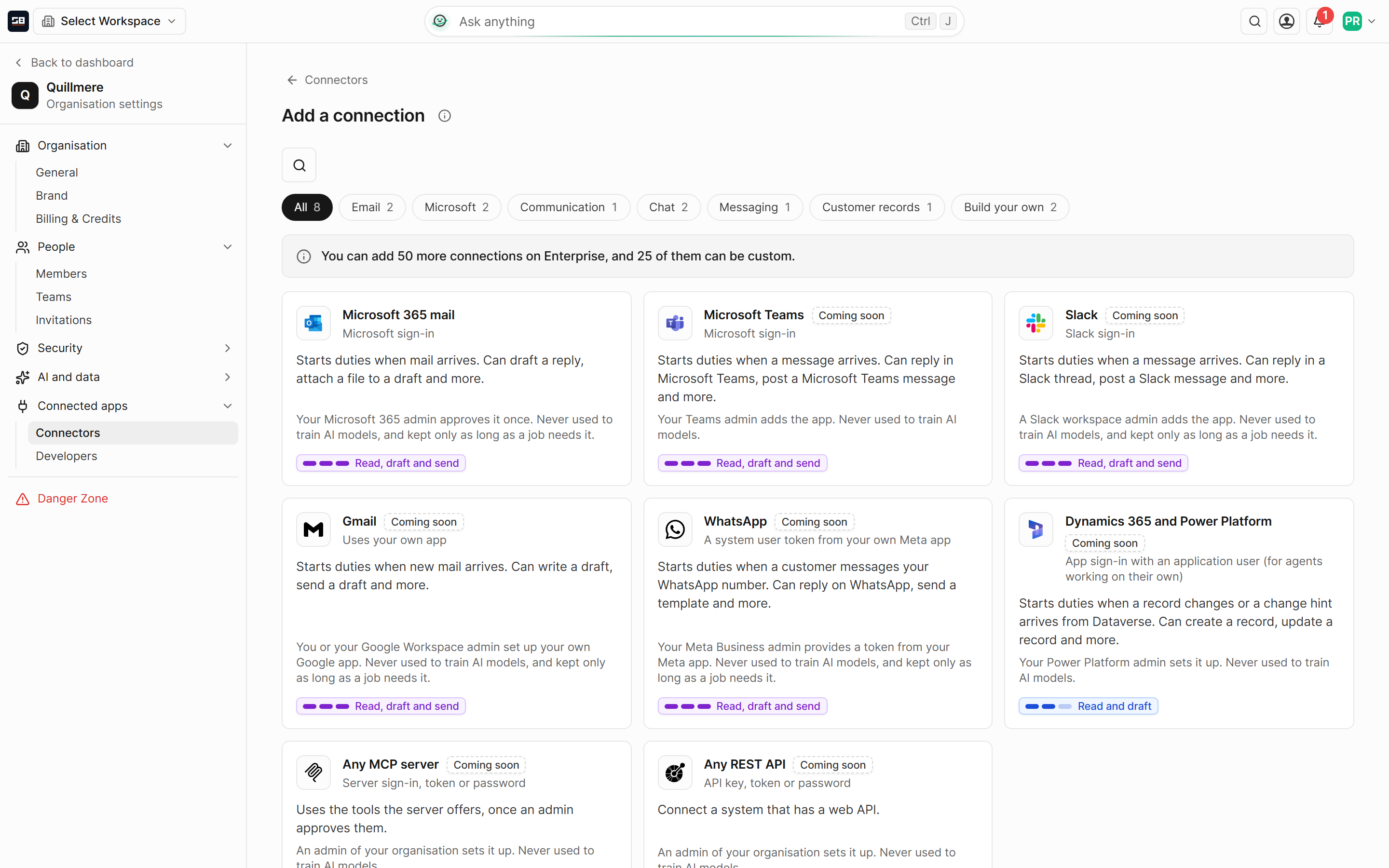This screenshot has width=1389, height=868.
Task: Open Danger Zone settings
Action: (72, 498)
